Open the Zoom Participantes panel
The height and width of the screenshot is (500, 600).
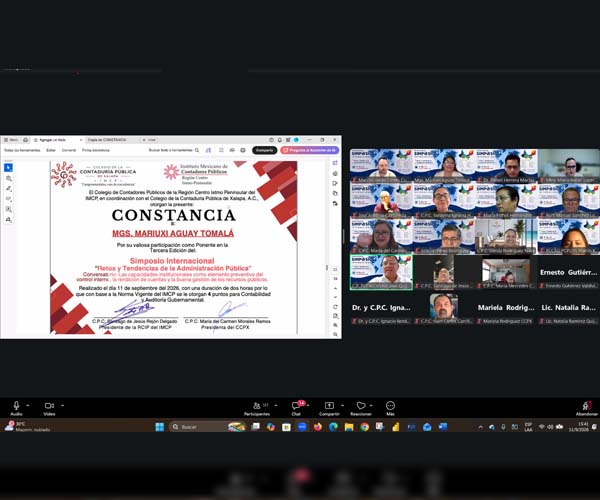[257, 408]
